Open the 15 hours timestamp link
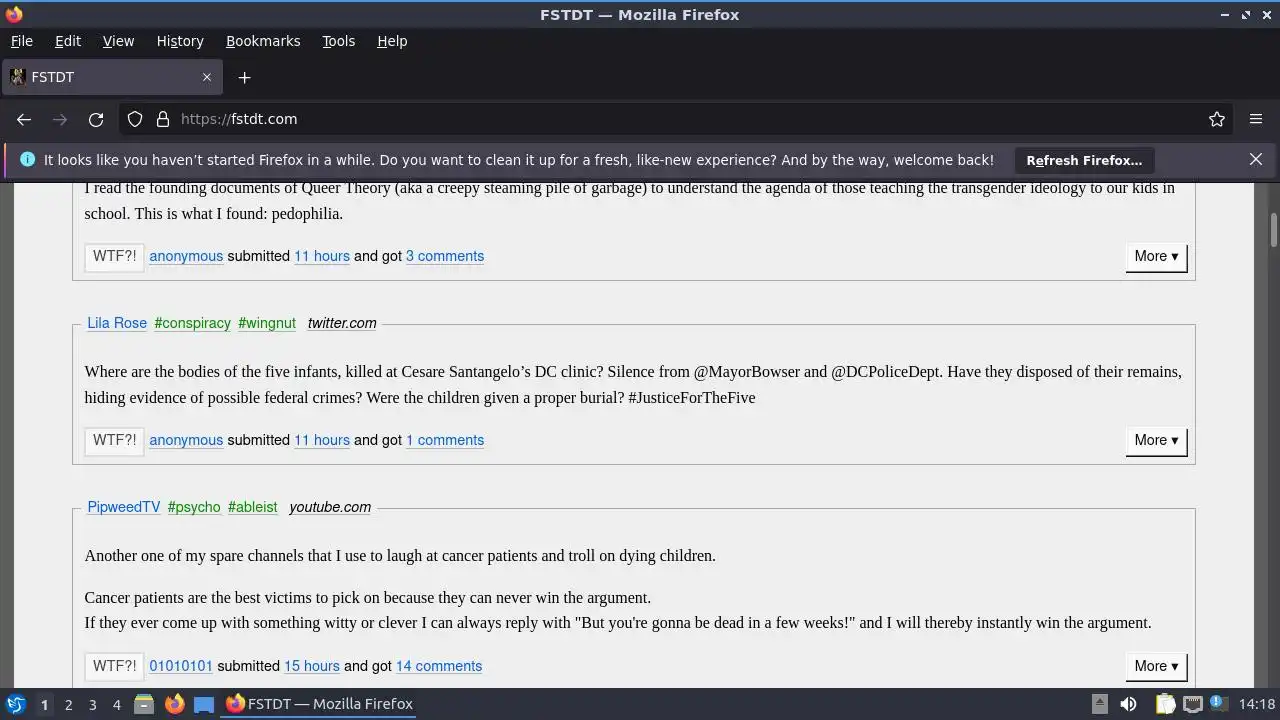 click(312, 666)
